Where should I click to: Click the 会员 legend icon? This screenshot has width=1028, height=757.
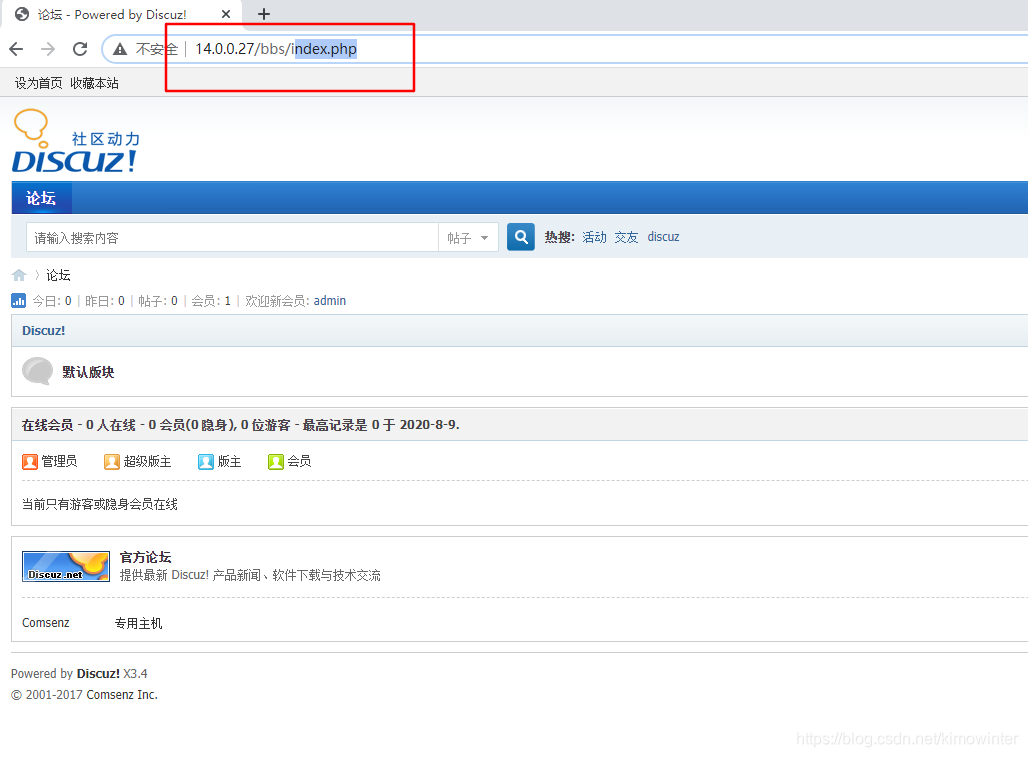pyautogui.click(x=275, y=461)
